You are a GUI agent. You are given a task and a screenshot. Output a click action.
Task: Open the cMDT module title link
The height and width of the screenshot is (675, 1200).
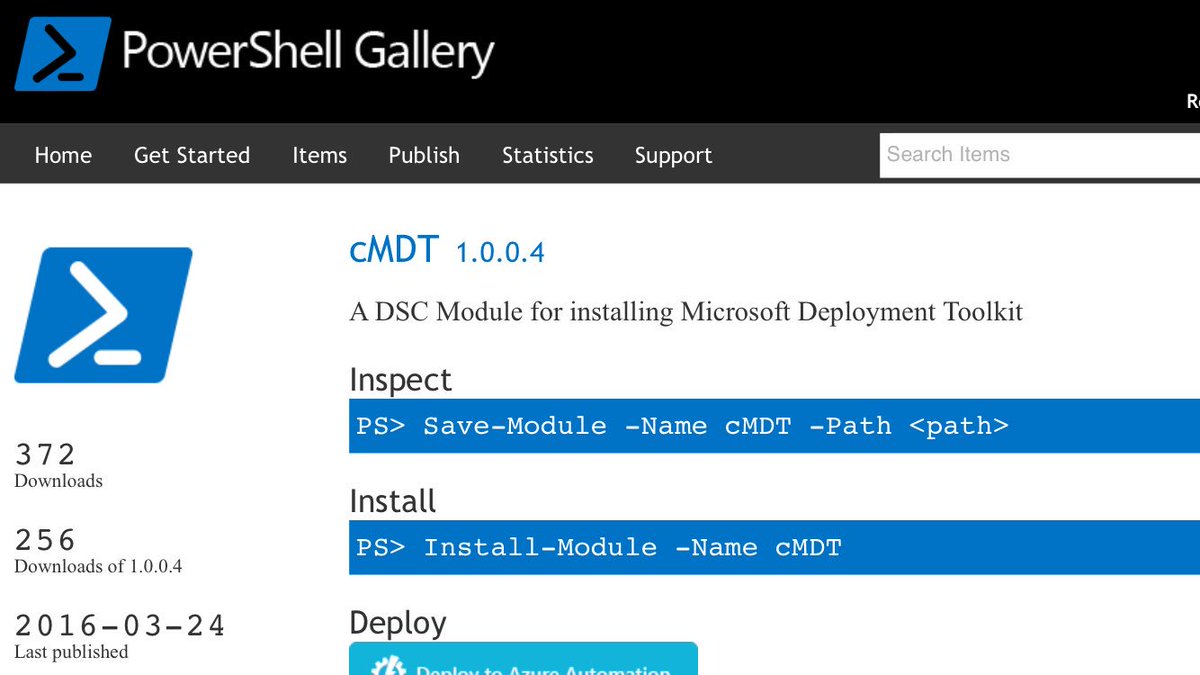(x=394, y=248)
